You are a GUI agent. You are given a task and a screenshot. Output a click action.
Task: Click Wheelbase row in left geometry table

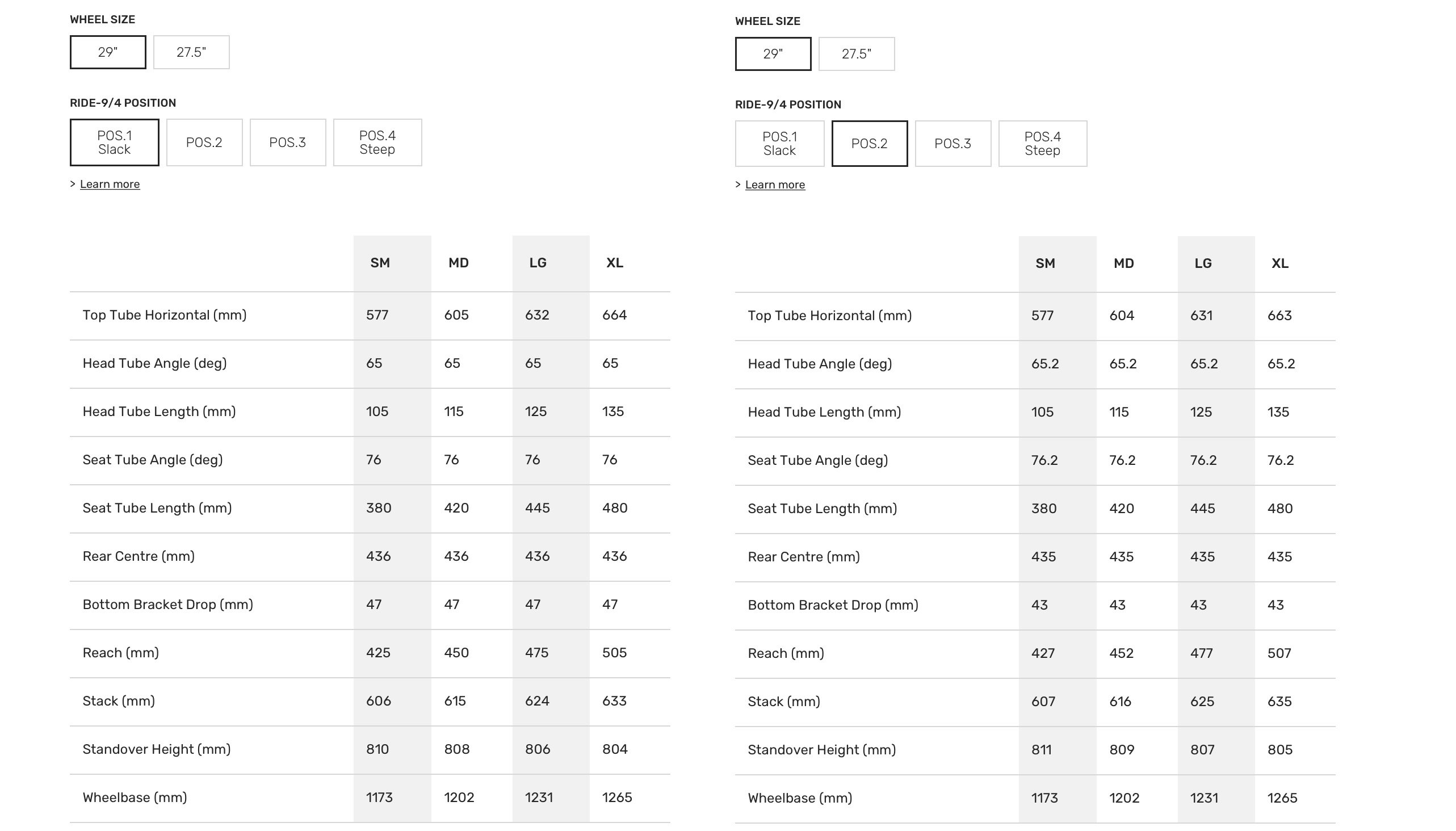tap(369, 797)
